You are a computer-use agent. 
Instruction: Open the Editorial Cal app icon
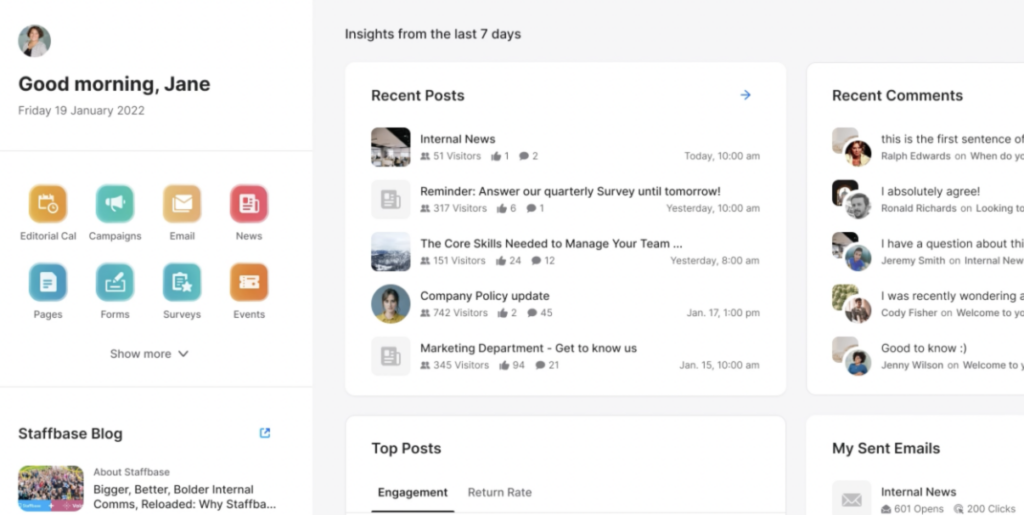point(48,204)
